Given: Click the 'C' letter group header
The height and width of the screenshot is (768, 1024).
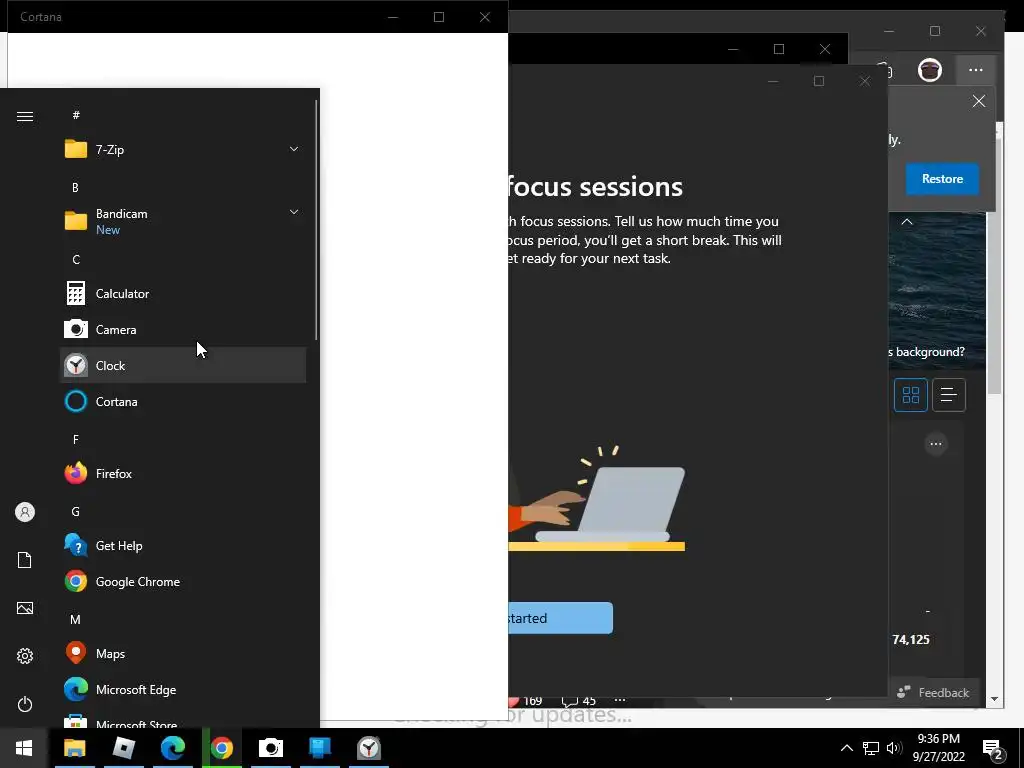Looking at the screenshot, I should pos(76,260).
